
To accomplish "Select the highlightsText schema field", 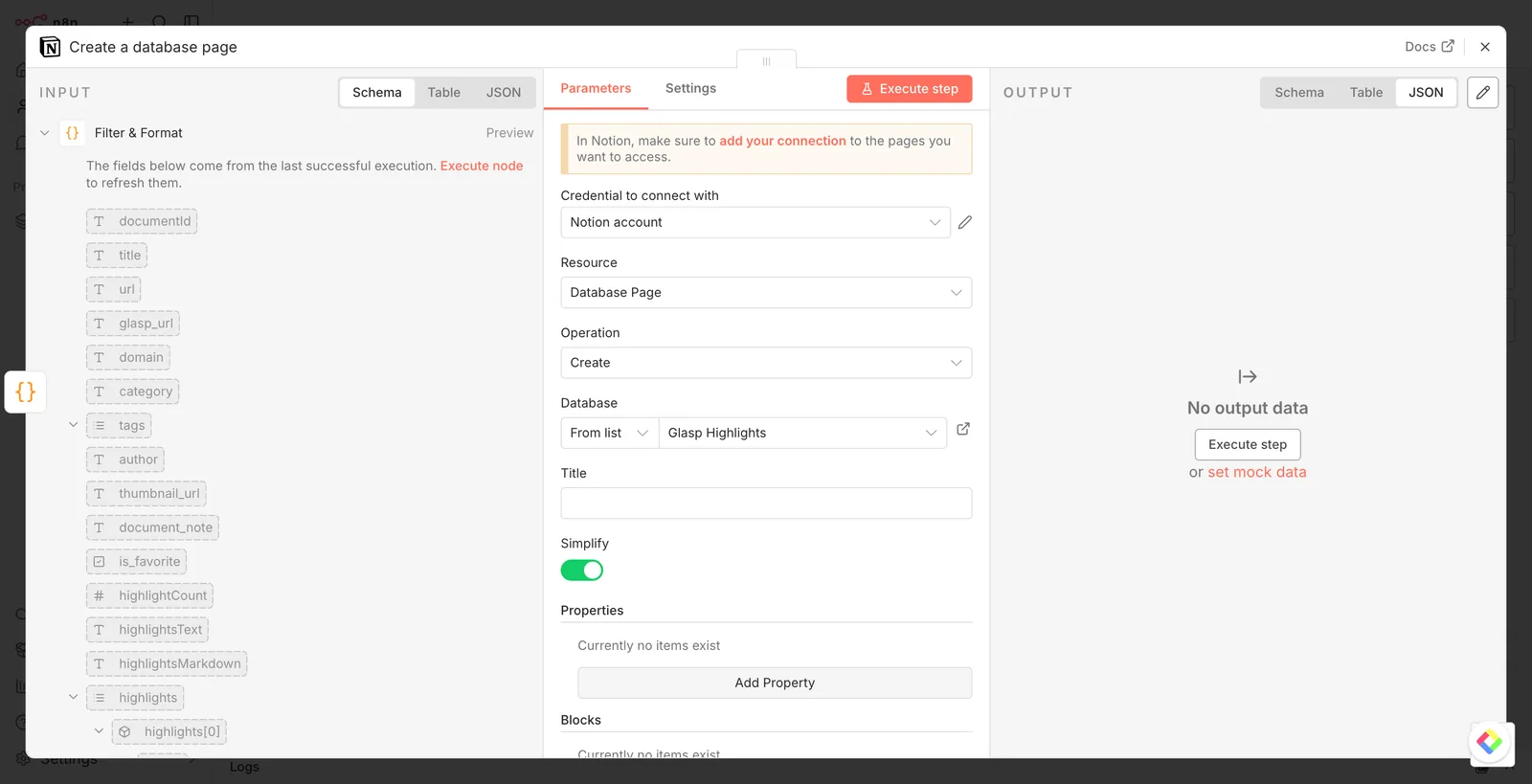I will pyautogui.click(x=147, y=630).
